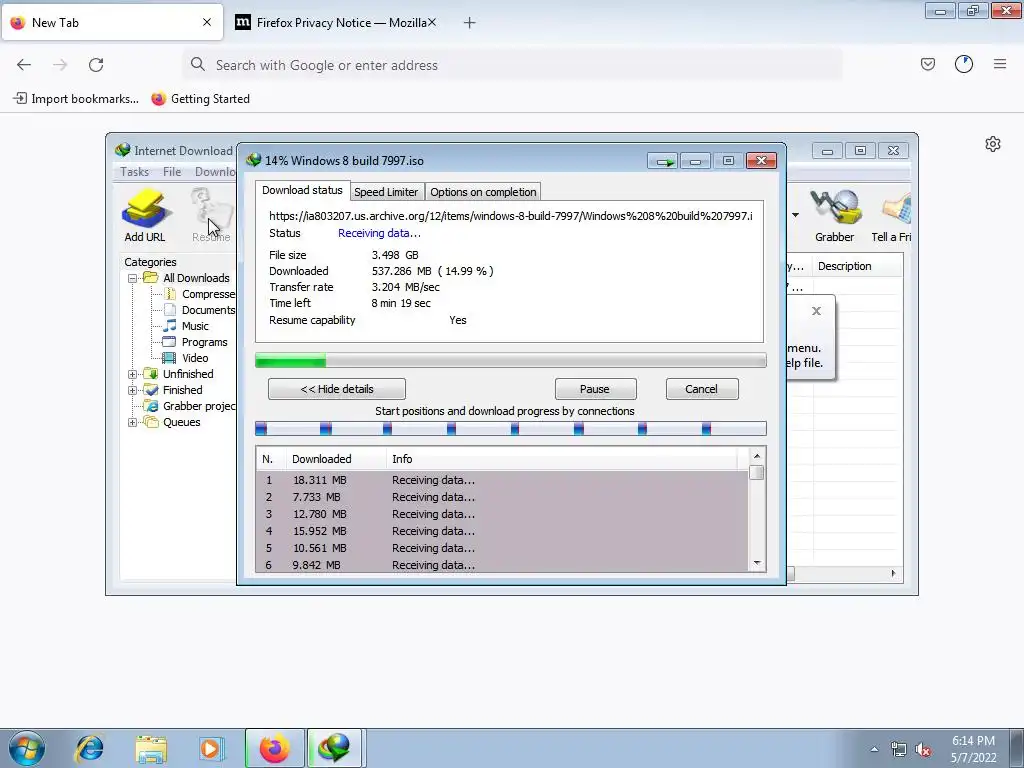Viewport: 1024px width, 768px height.
Task: Close the Firefox Privacy Notice tab
Action: [432, 22]
